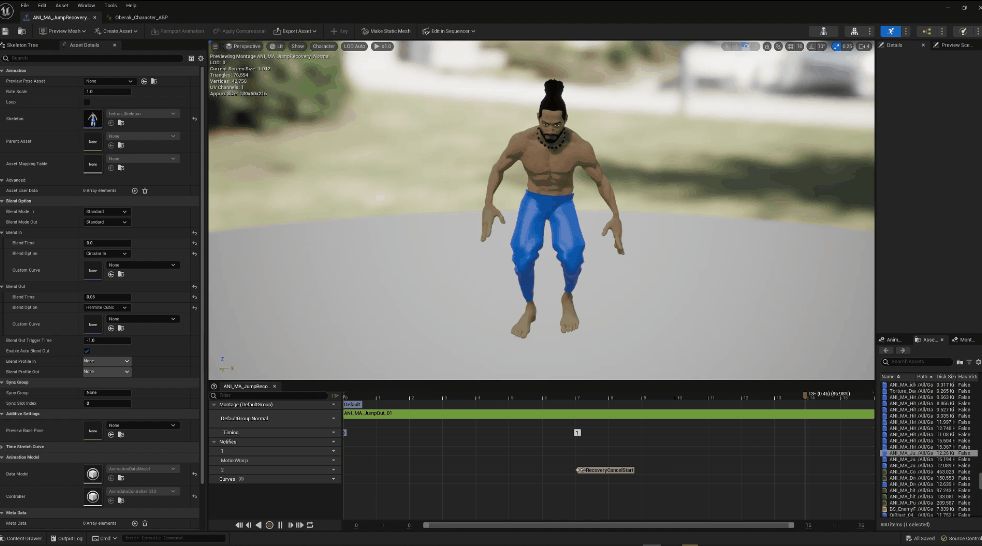
Task: Click the record button in playback controls
Action: click(269, 525)
